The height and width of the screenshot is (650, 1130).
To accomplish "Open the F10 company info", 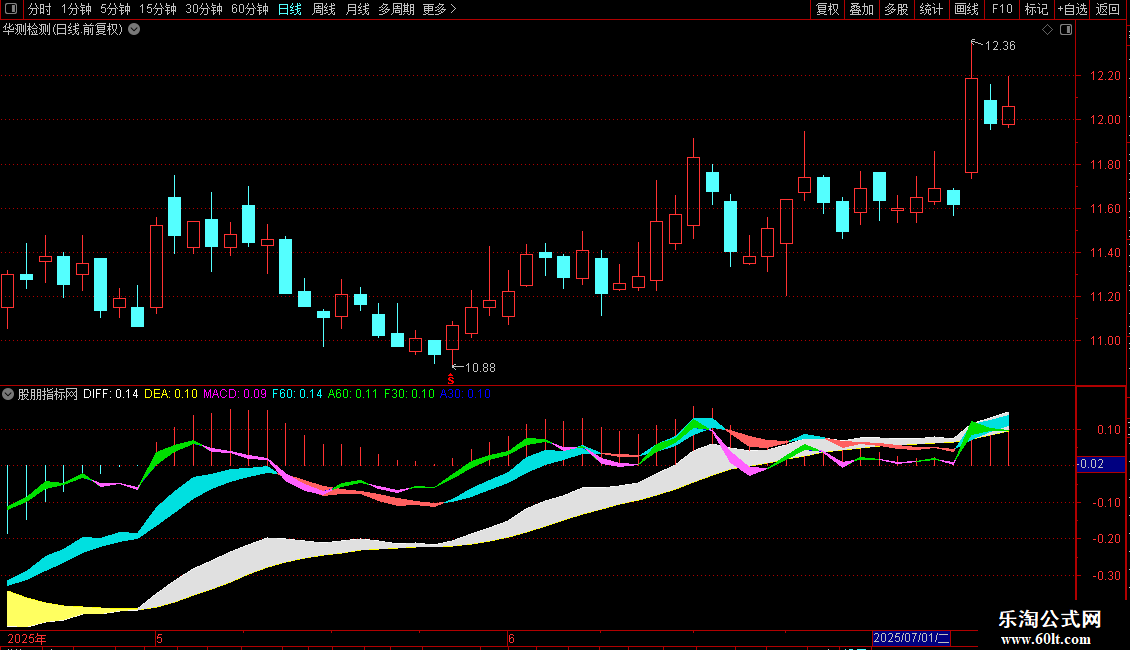I will coord(1002,9).
